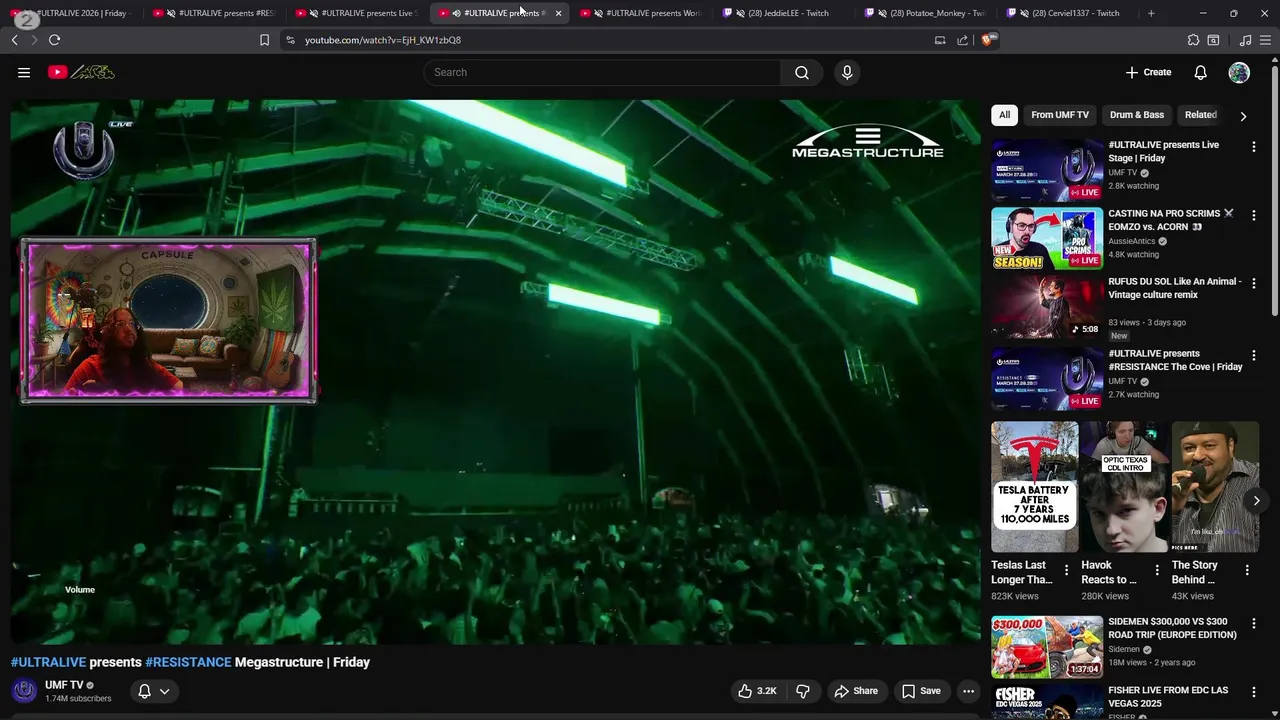Start voice search with microphone icon
This screenshot has height=720, width=1280.
(847, 72)
